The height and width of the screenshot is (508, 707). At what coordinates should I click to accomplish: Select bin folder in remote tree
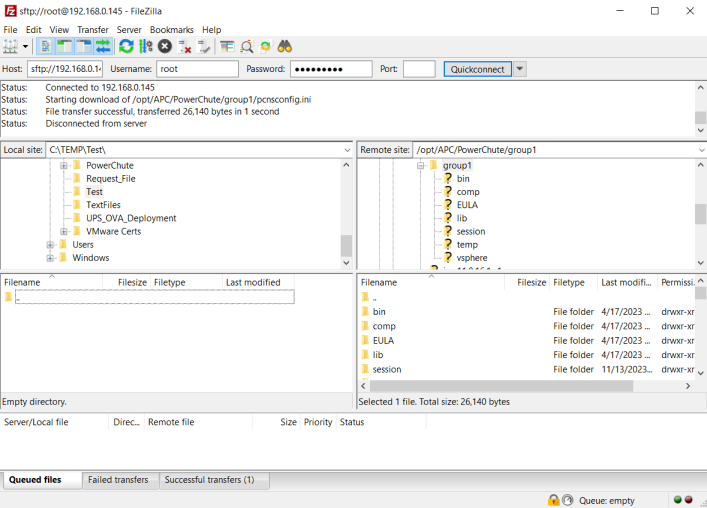tap(463, 179)
